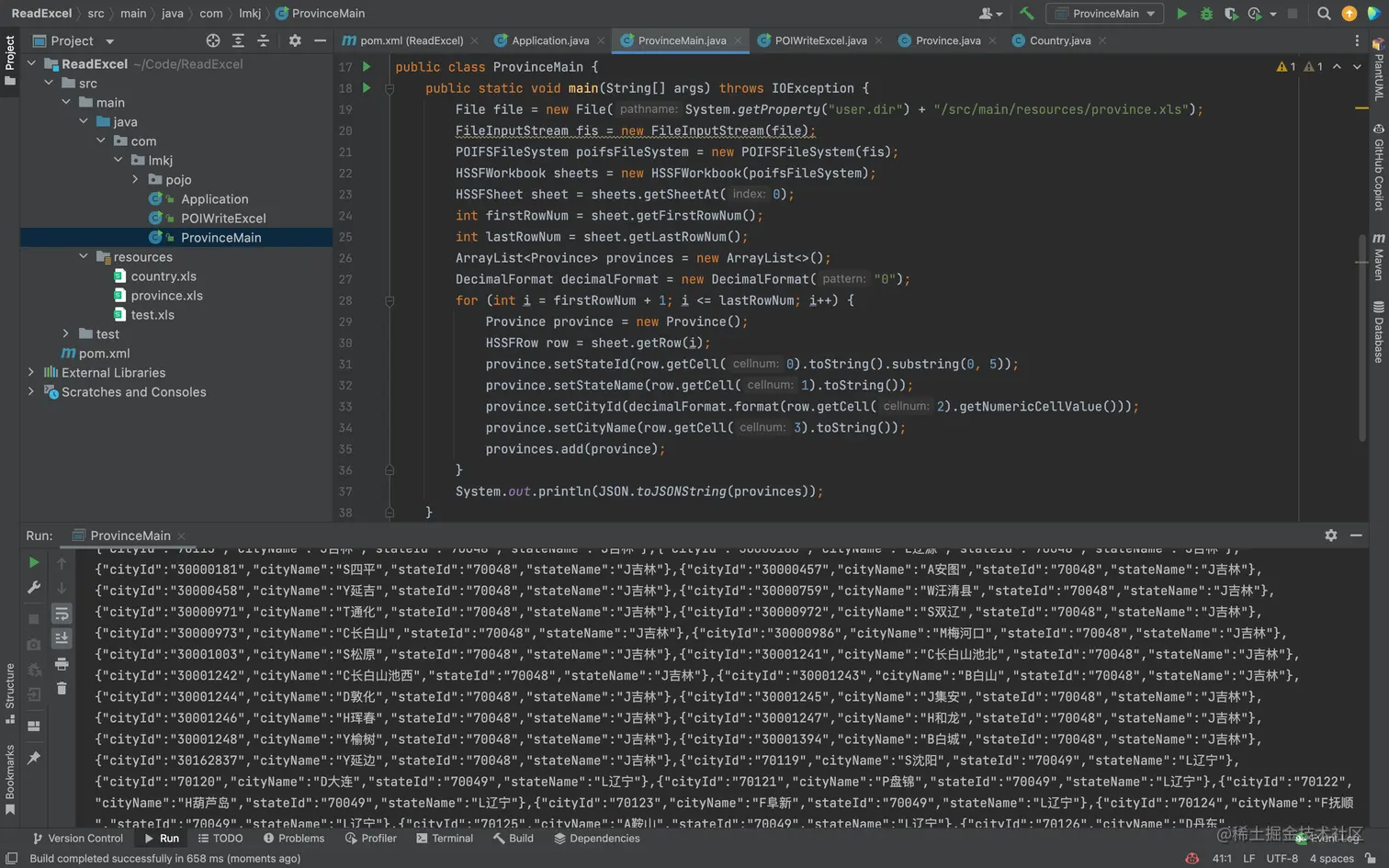Select POIWriteExcel in the project tree
This screenshot has width=1389, height=868.
[223, 218]
